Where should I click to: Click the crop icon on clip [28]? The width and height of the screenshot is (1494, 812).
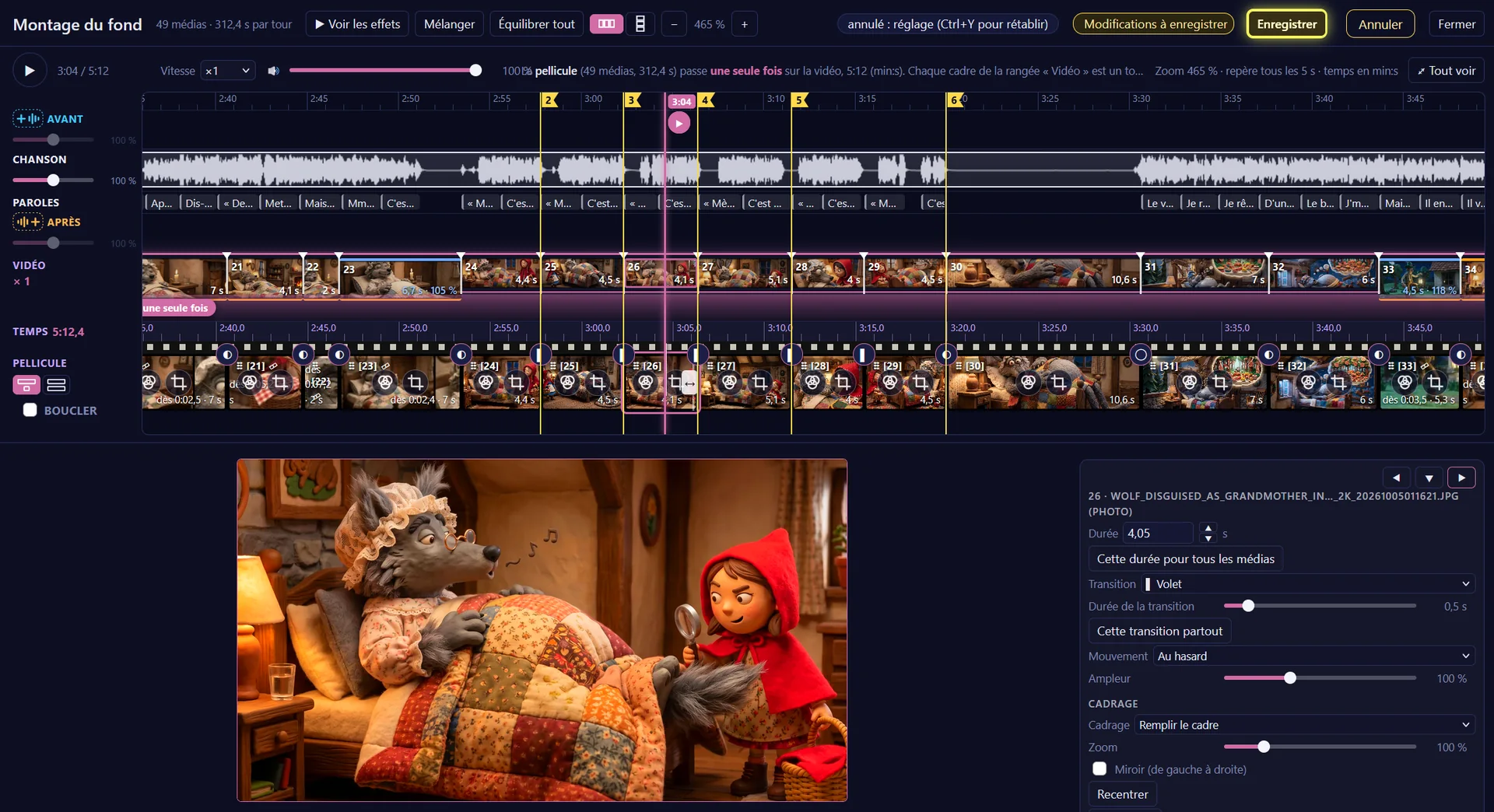coord(843,382)
